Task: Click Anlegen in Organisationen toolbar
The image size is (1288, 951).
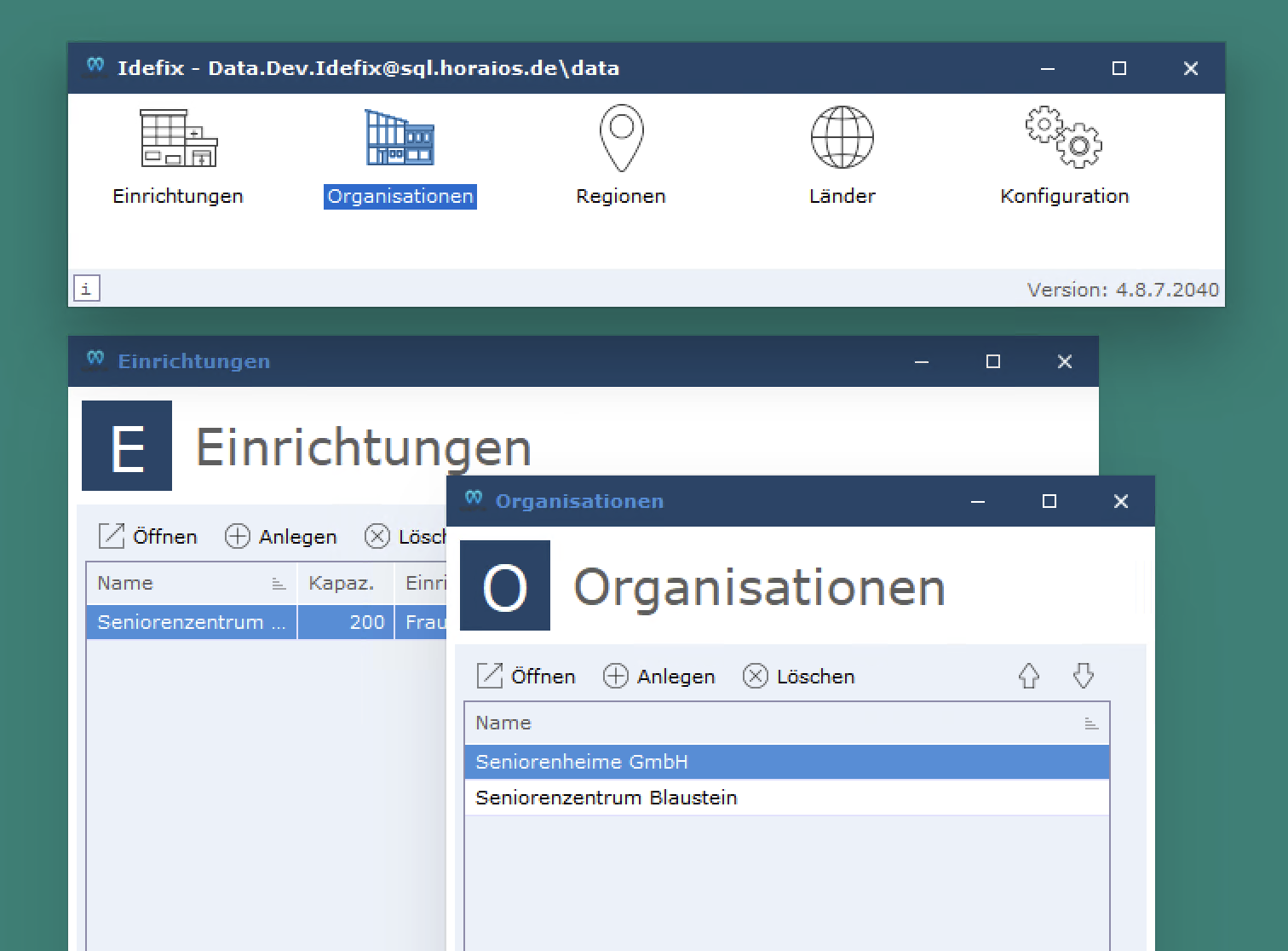Action: click(659, 677)
